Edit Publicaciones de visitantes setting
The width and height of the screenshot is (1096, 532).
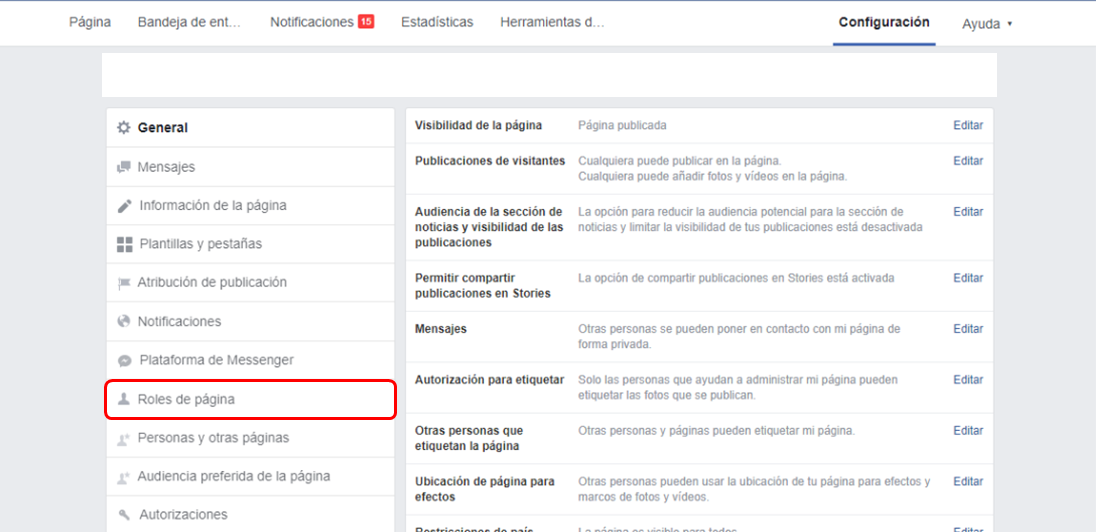pyautogui.click(x=968, y=161)
